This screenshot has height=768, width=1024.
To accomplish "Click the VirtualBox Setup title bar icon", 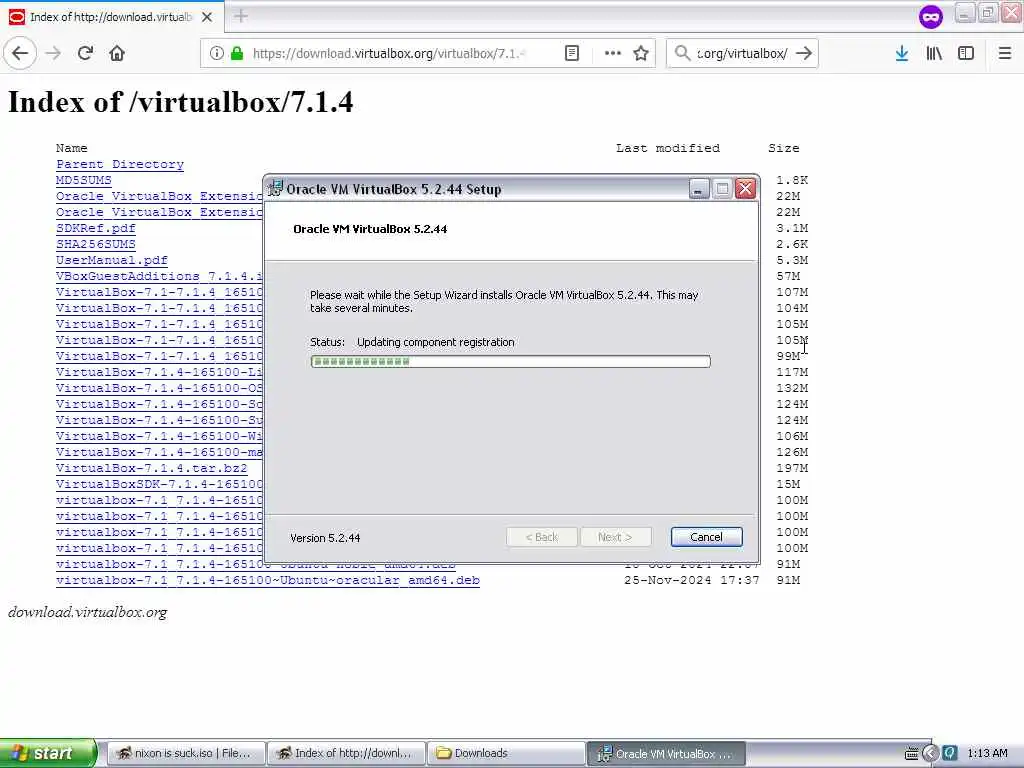I will (276, 188).
